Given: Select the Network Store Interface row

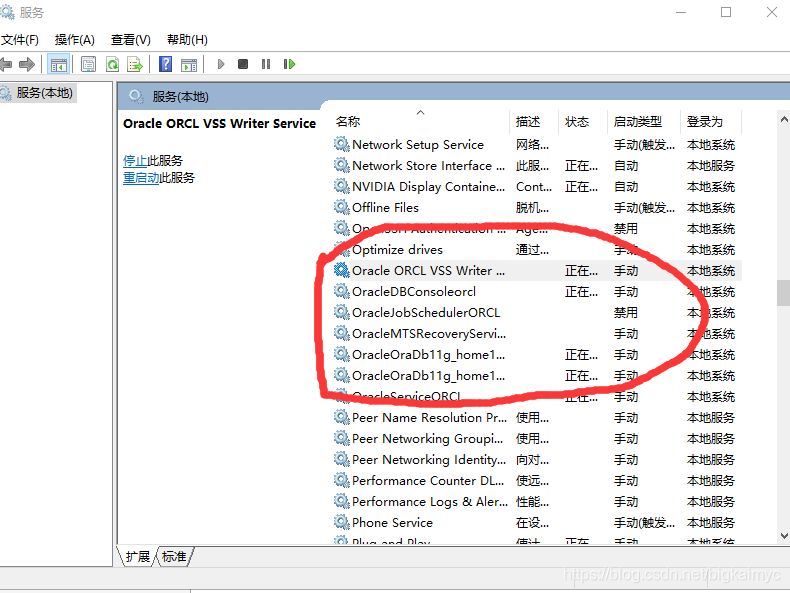Looking at the screenshot, I should click(x=537, y=165).
